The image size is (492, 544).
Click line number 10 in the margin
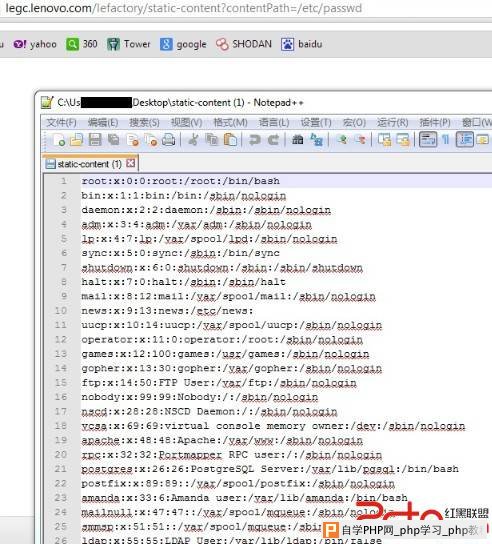tap(61, 311)
